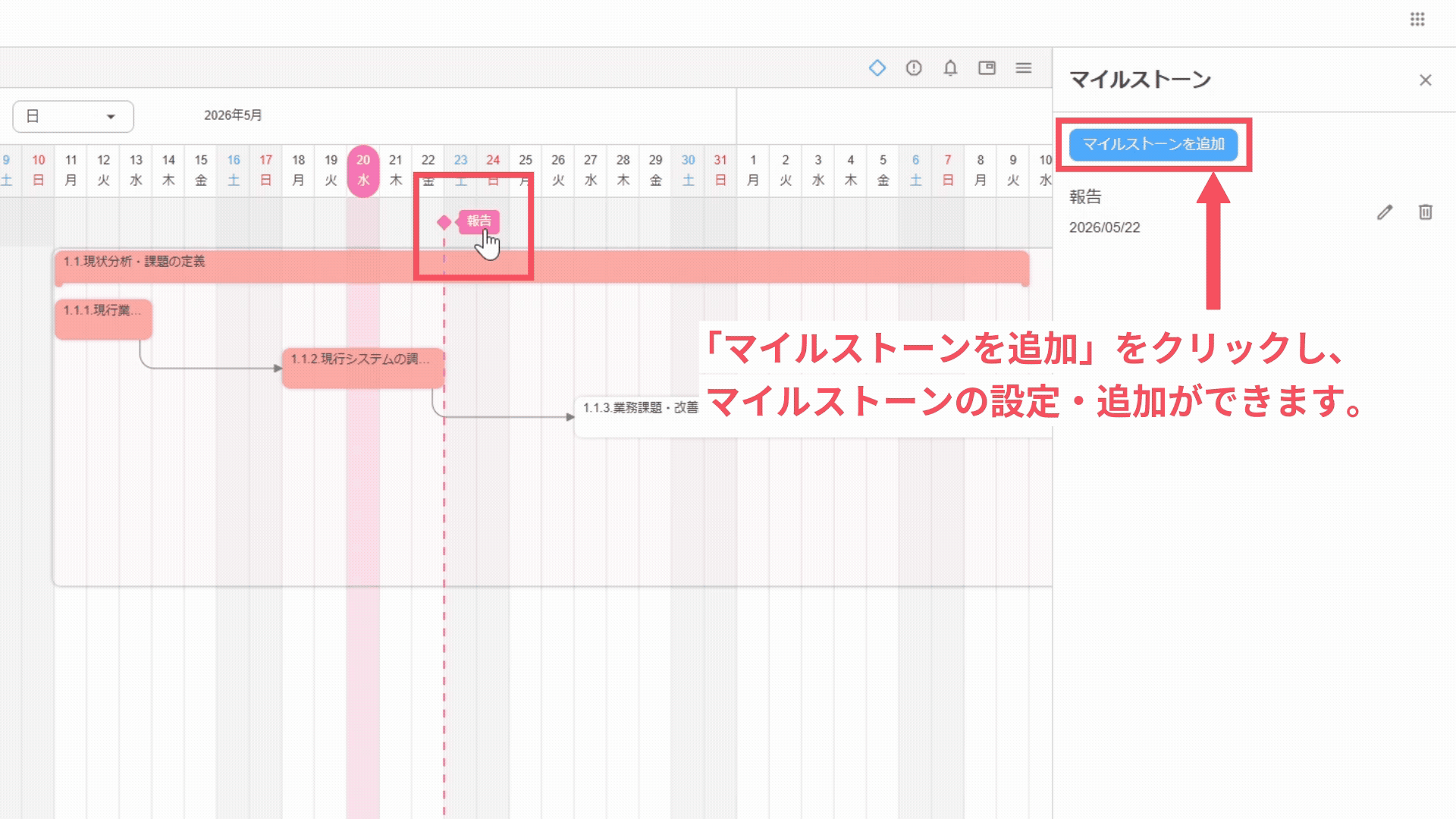Delete the 報告 milestone with trash icon
The image size is (1456, 819).
tap(1426, 212)
